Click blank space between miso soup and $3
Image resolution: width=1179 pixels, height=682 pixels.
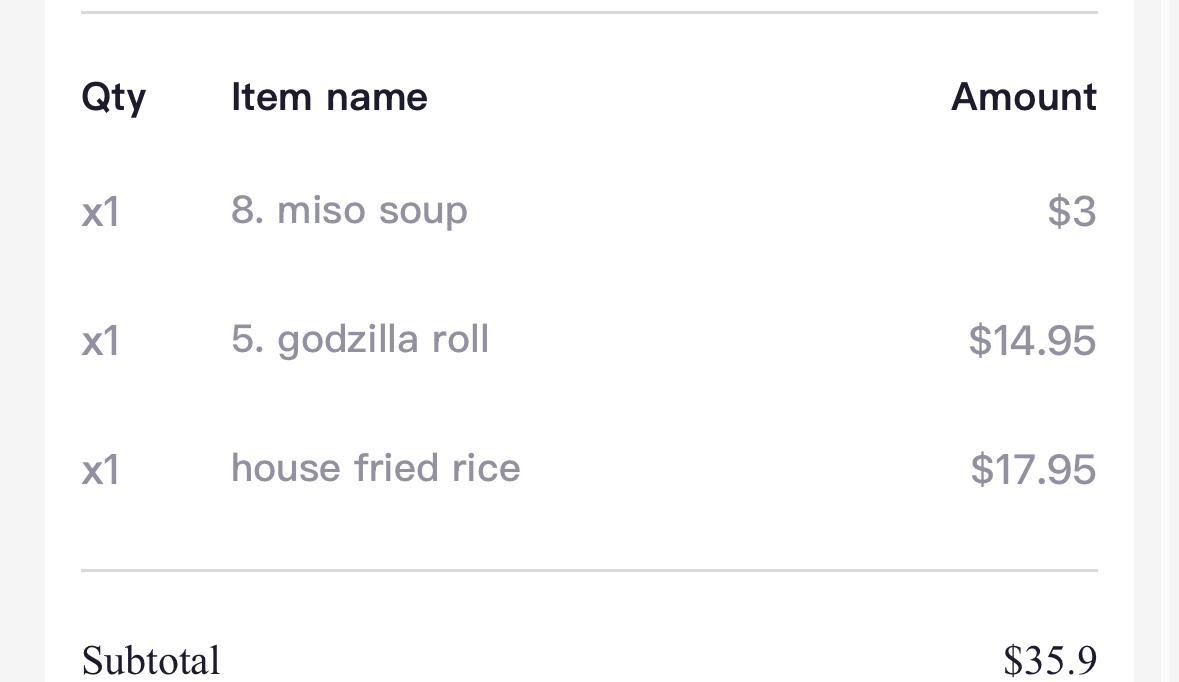750,212
